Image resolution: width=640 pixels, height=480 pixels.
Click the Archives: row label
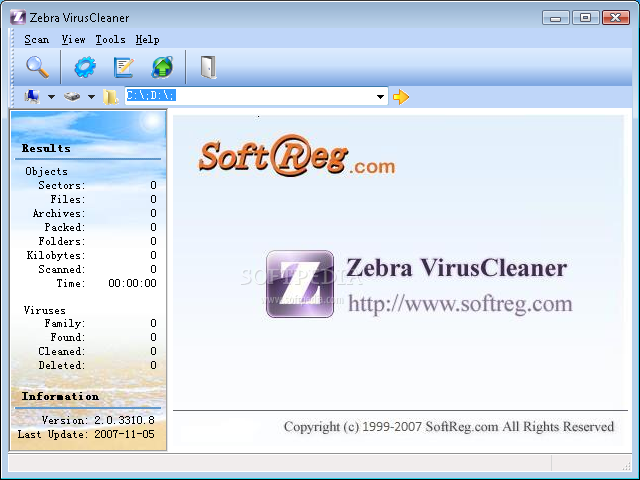[x=59, y=213]
